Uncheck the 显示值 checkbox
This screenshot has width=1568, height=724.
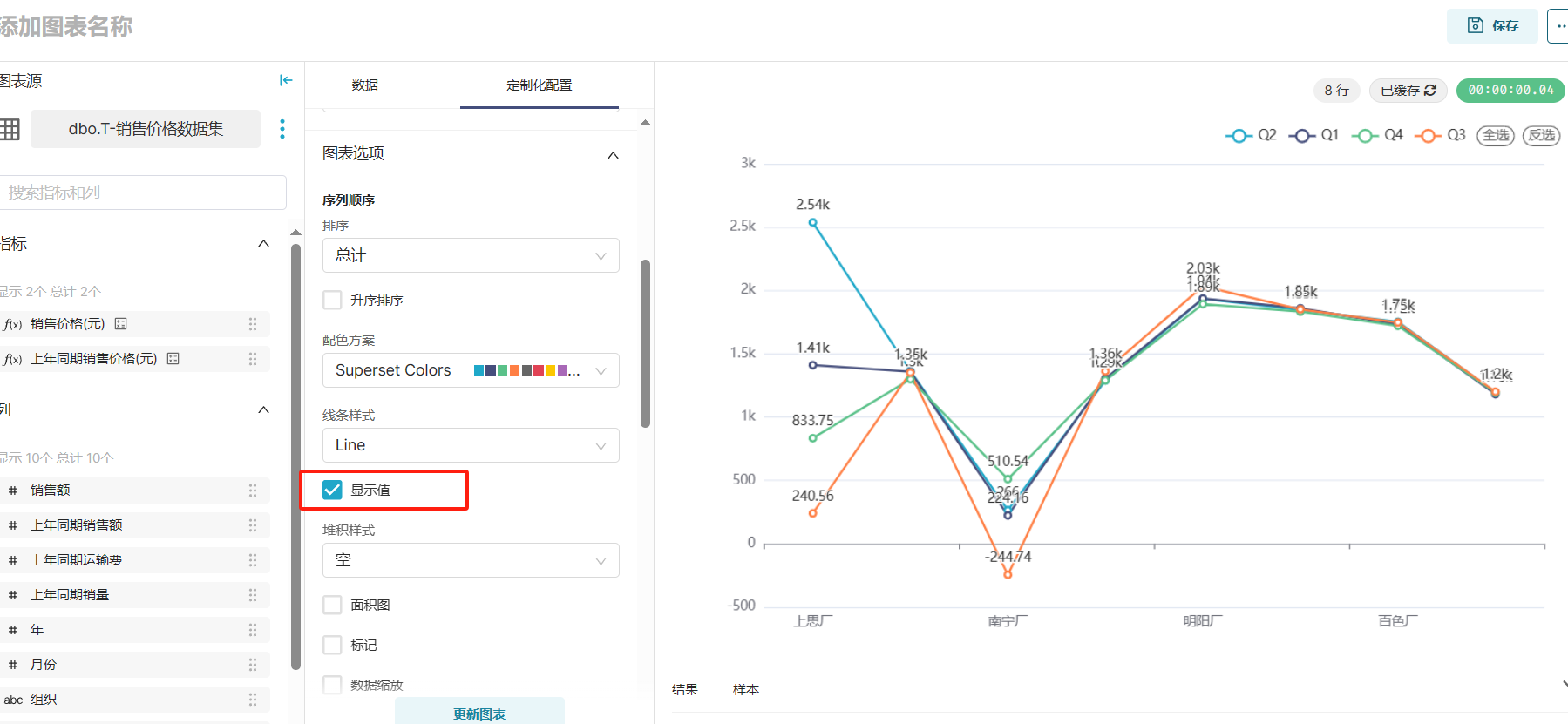(332, 490)
